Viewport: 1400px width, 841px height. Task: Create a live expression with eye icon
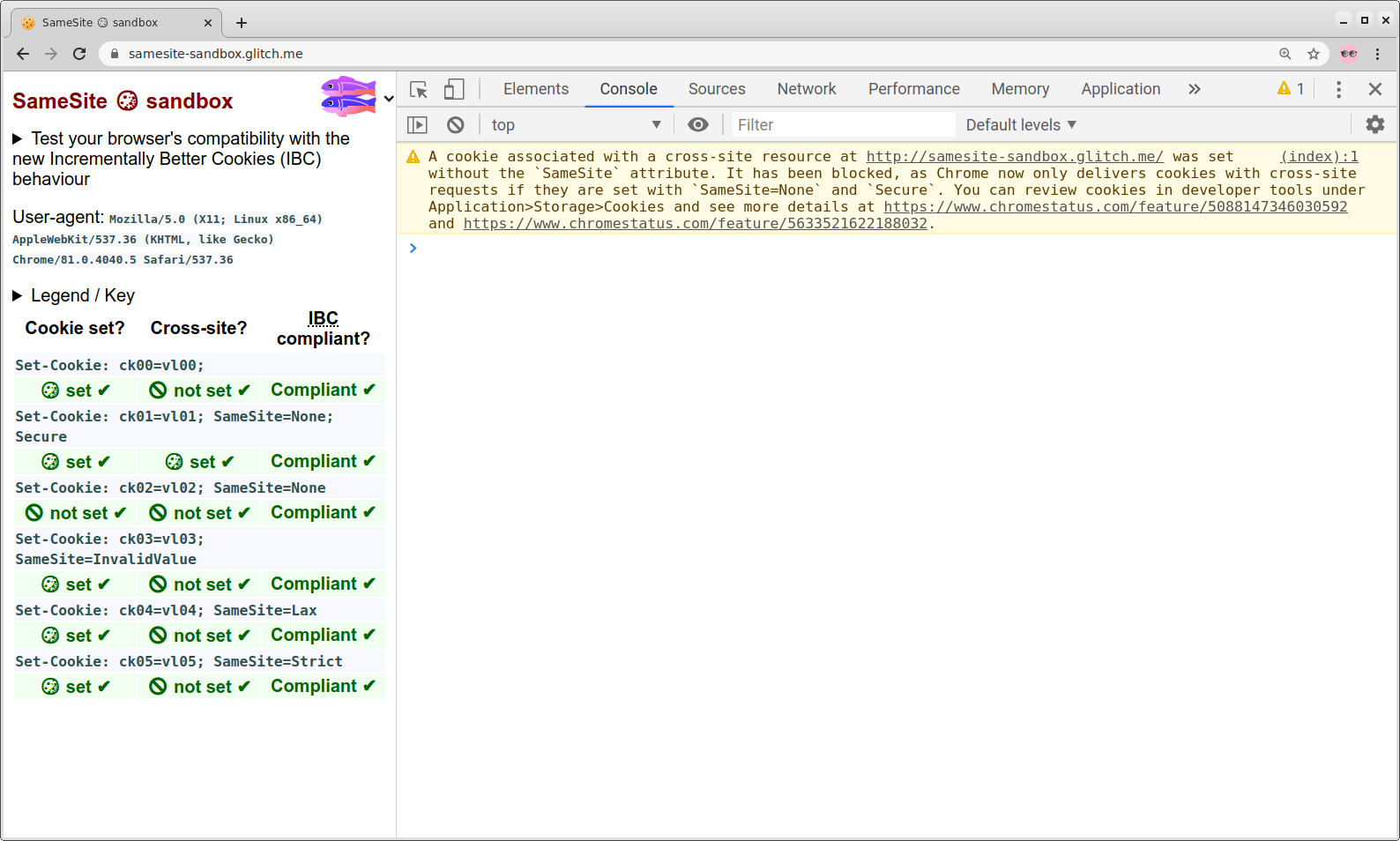(x=698, y=125)
